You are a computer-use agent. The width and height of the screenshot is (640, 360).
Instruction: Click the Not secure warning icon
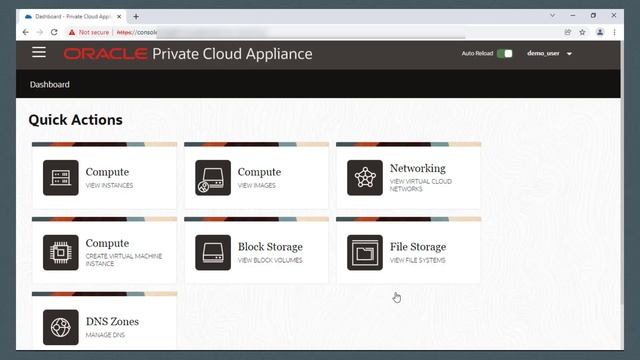point(72,32)
